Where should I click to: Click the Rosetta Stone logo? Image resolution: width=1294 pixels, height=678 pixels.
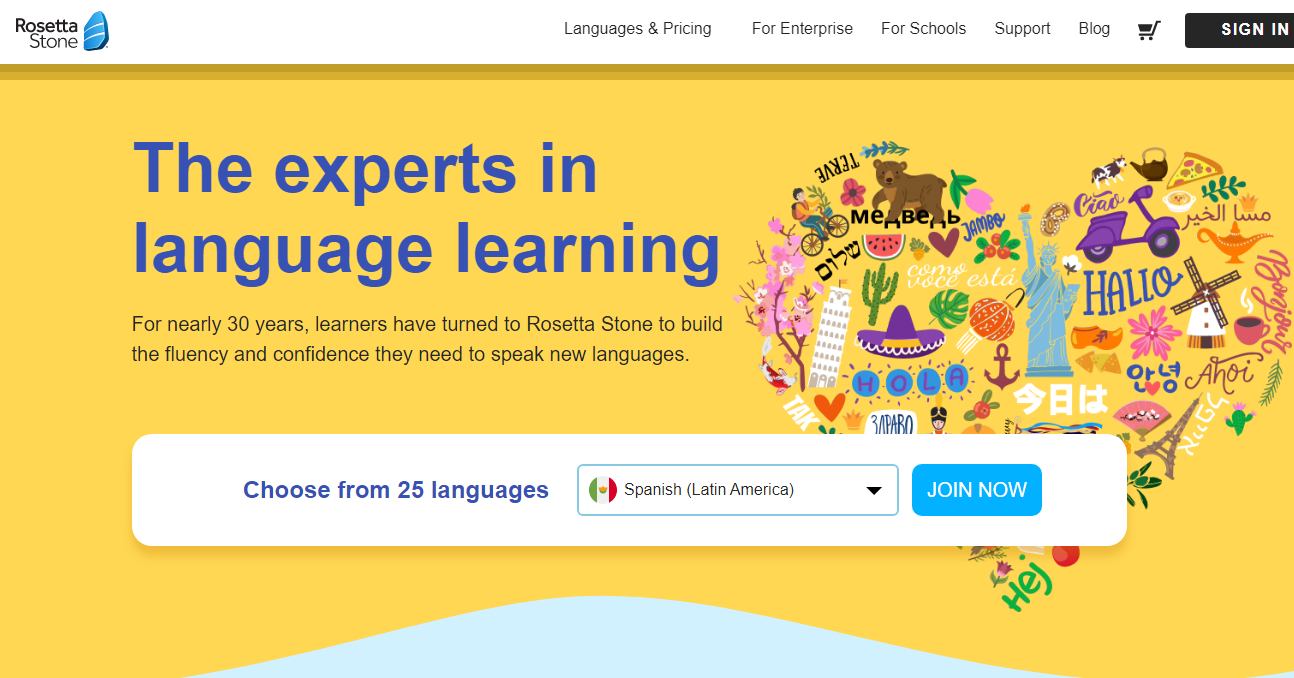pyautogui.click(x=62, y=31)
